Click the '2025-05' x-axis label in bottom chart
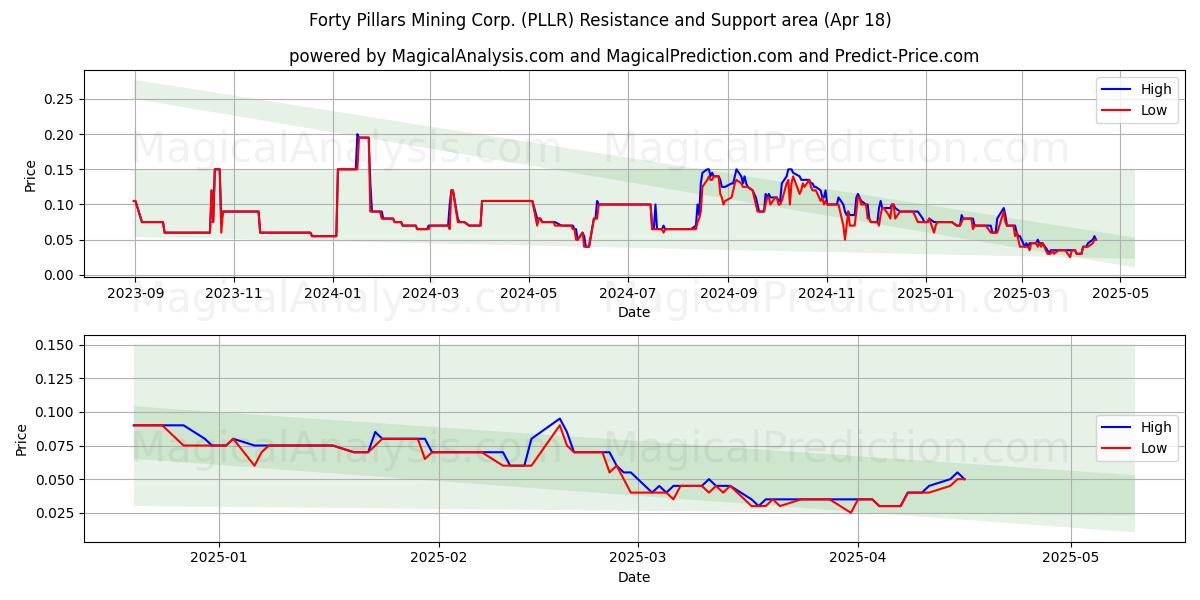 tap(1071, 560)
